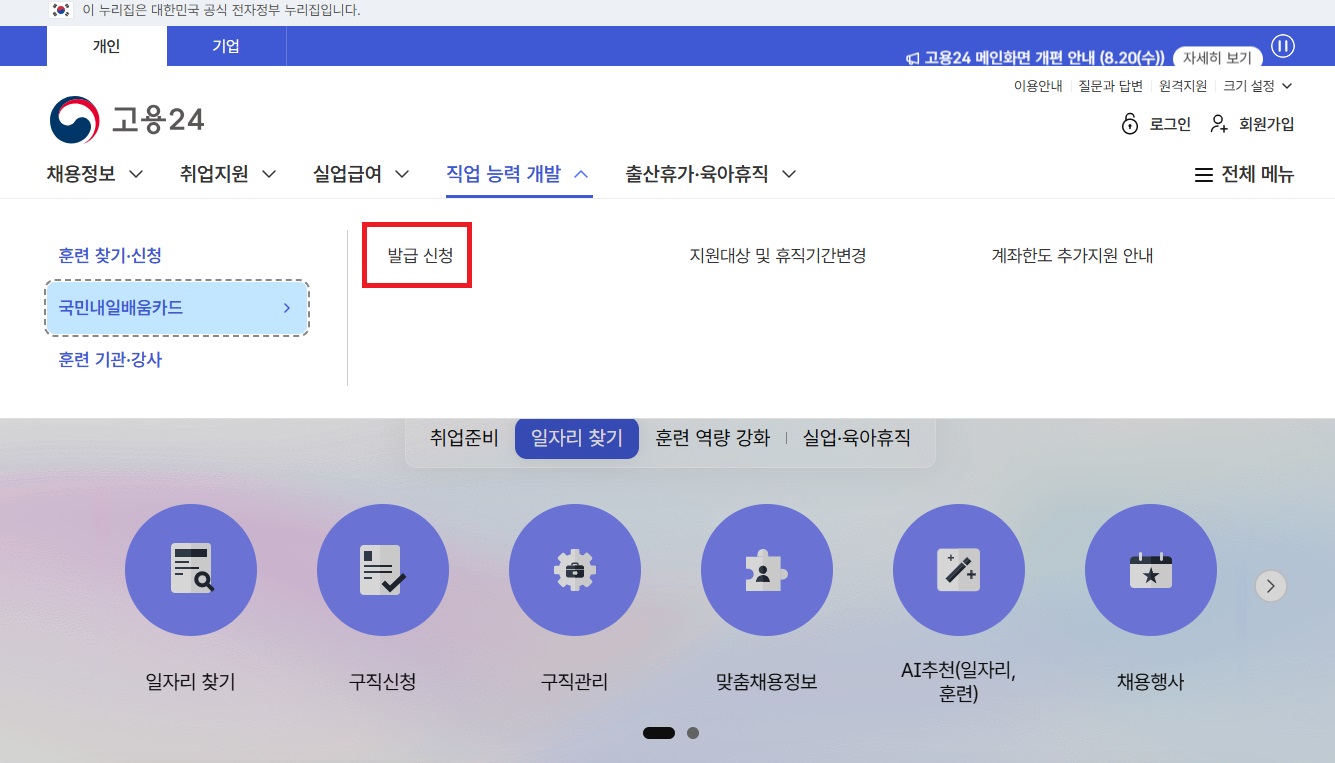Image resolution: width=1335 pixels, height=763 pixels.
Task: Open the 전체 메뉴 menu
Action: click(1243, 174)
